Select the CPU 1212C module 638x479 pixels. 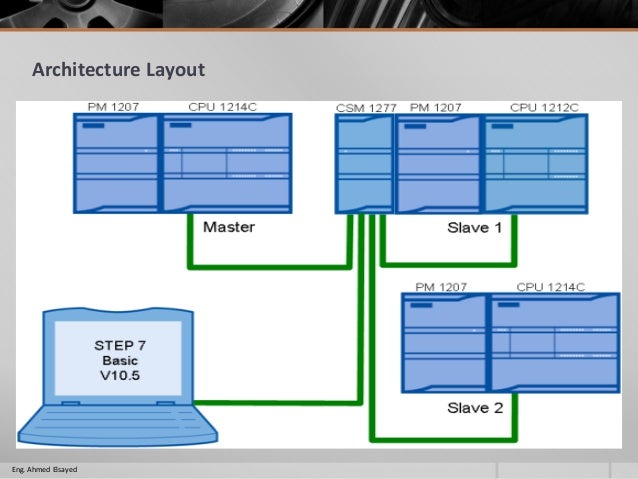click(x=536, y=164)
